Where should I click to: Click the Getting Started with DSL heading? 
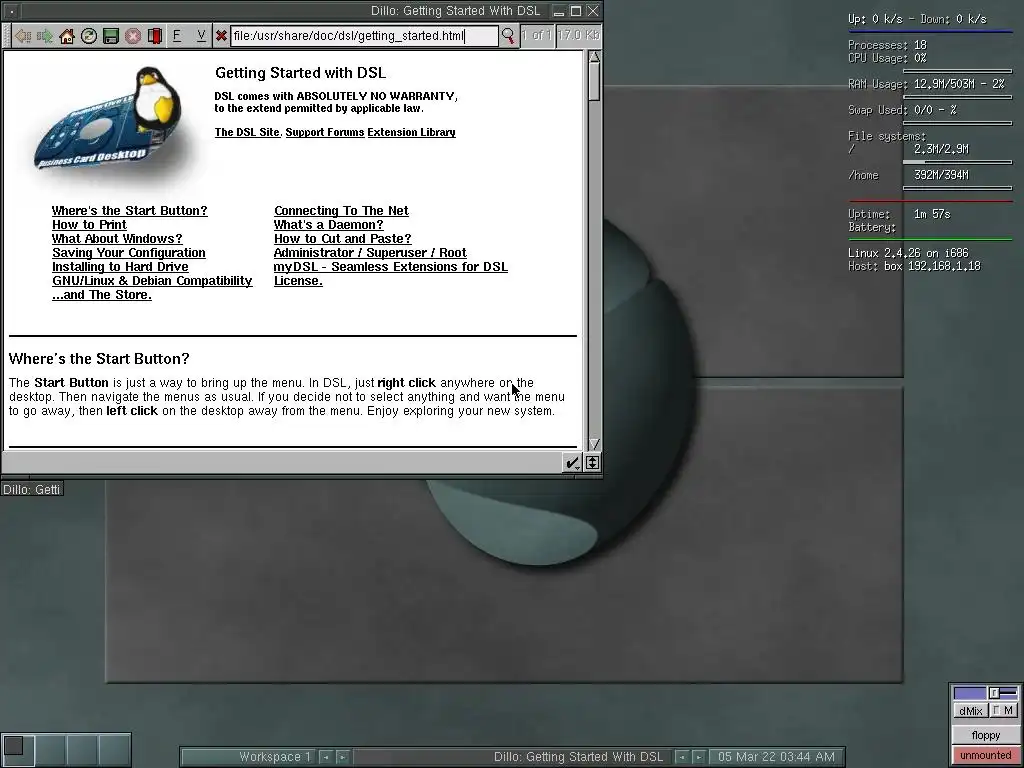[x=300, y=72]
